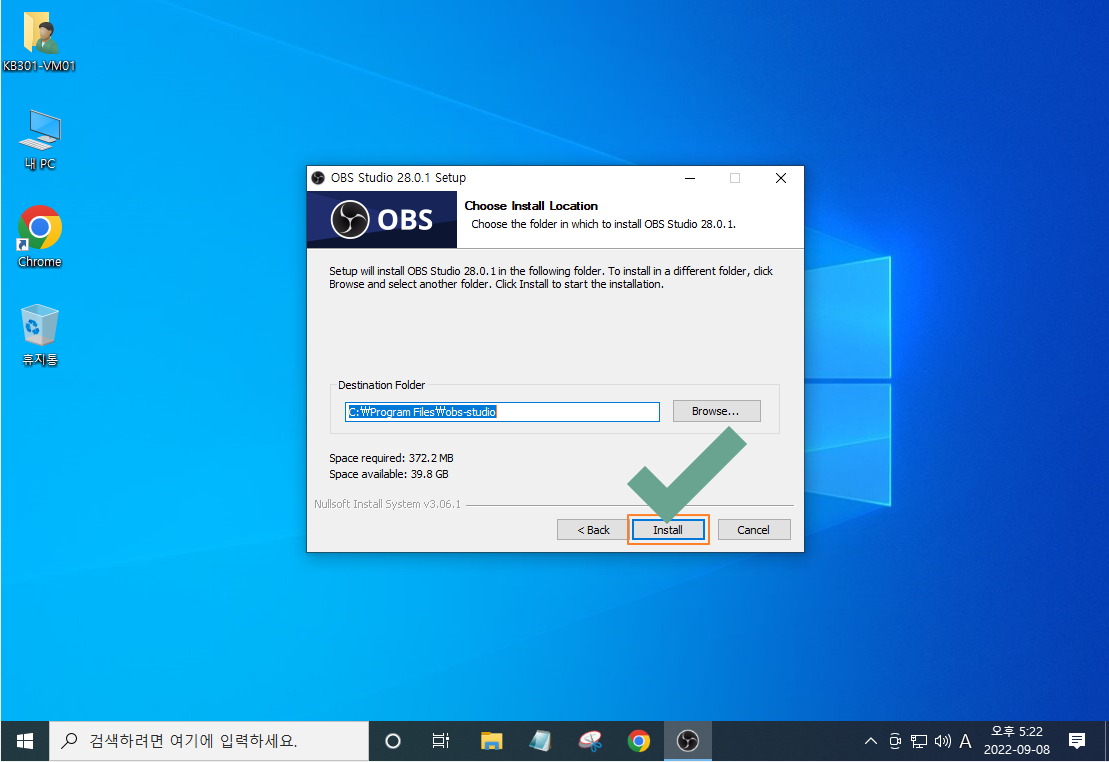This screenshot has width=1109, height=762.
Task: Click the Destination Folder path field
Action: (502, 412)
